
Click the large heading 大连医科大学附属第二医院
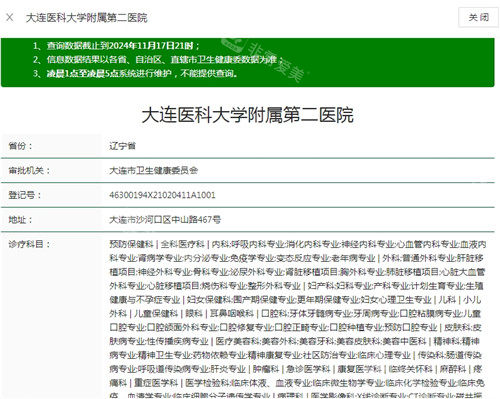(247, 115)
